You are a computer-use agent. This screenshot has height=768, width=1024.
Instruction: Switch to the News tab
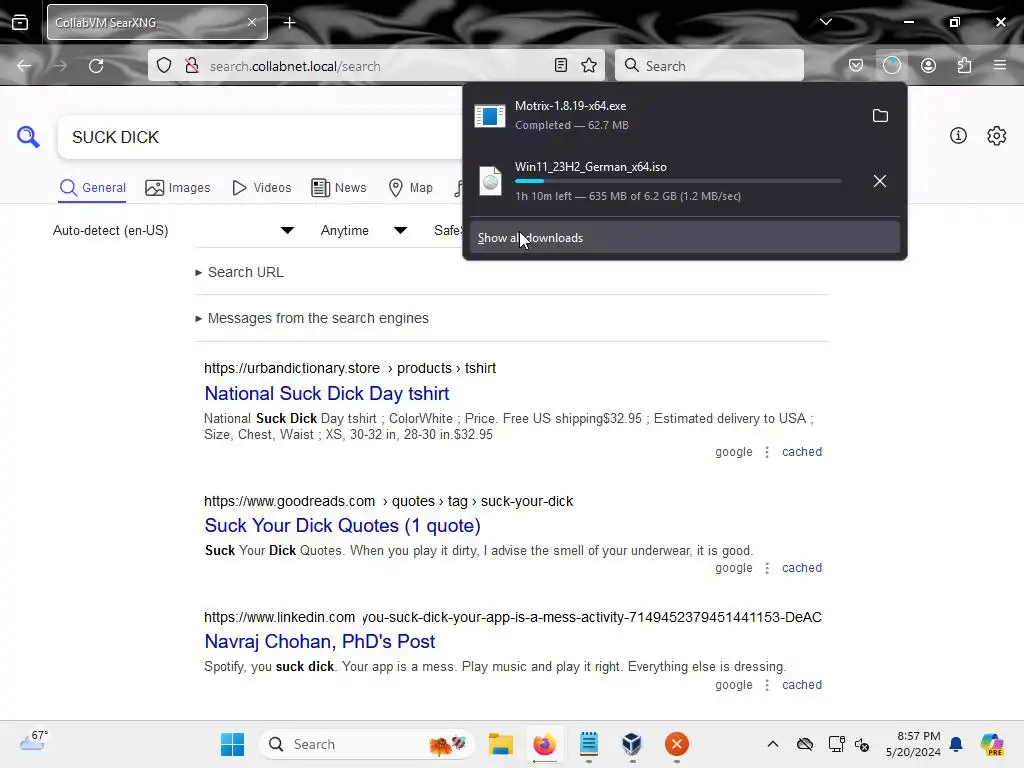339,188
